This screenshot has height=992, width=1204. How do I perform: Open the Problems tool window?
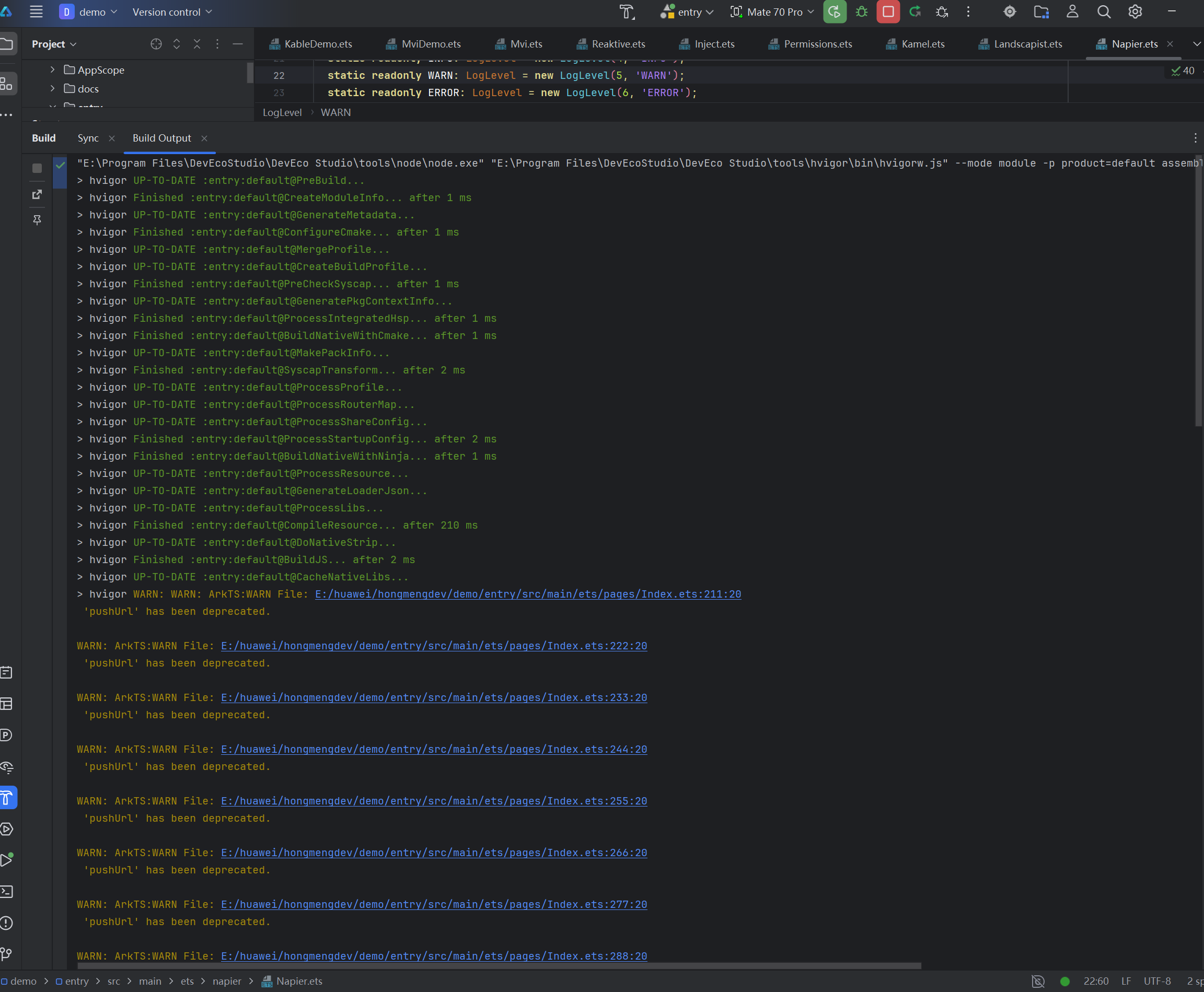[7, 923]
